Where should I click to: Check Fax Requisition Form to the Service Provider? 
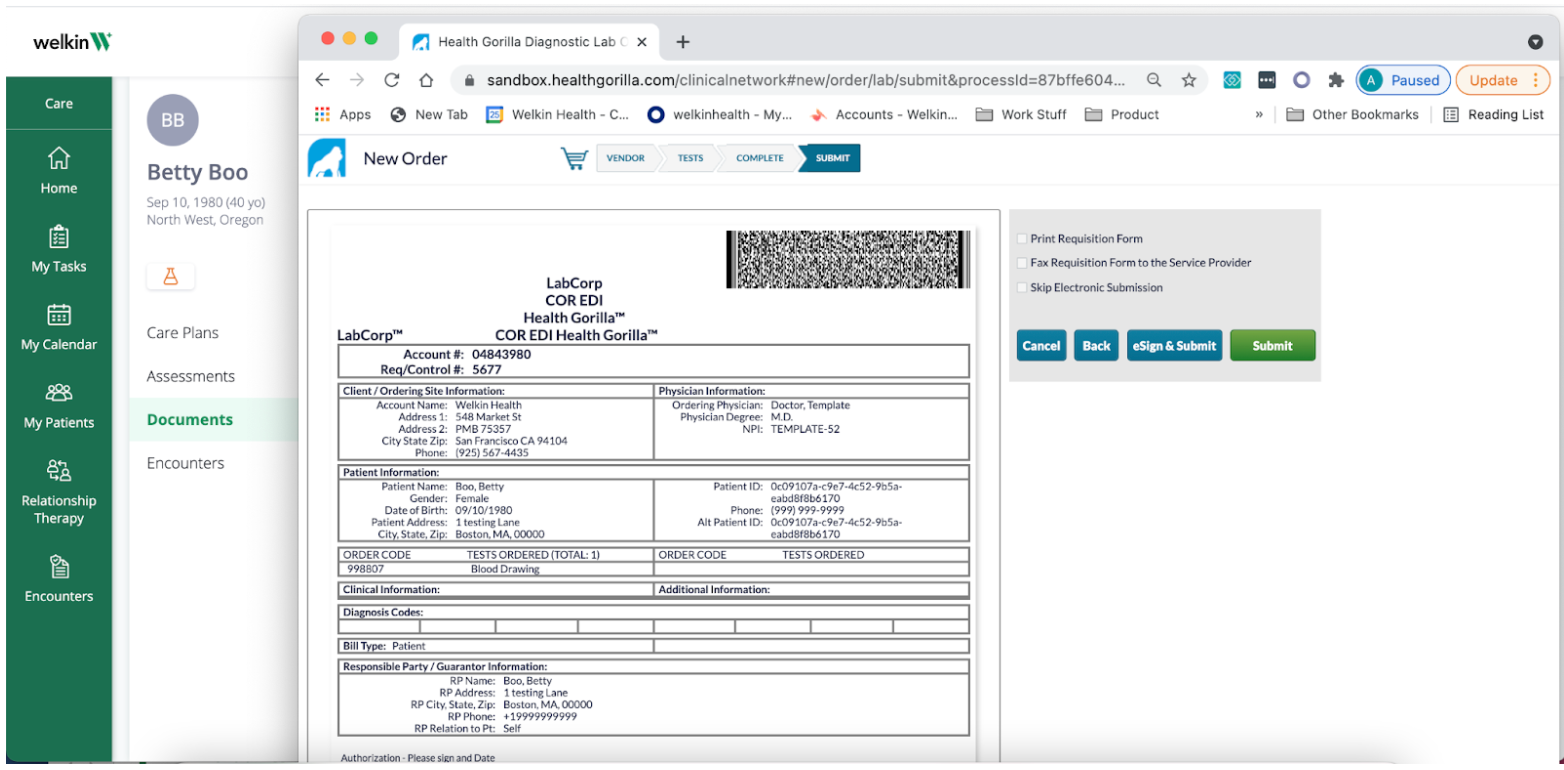pyautogui.click(x=1022, y=263)
